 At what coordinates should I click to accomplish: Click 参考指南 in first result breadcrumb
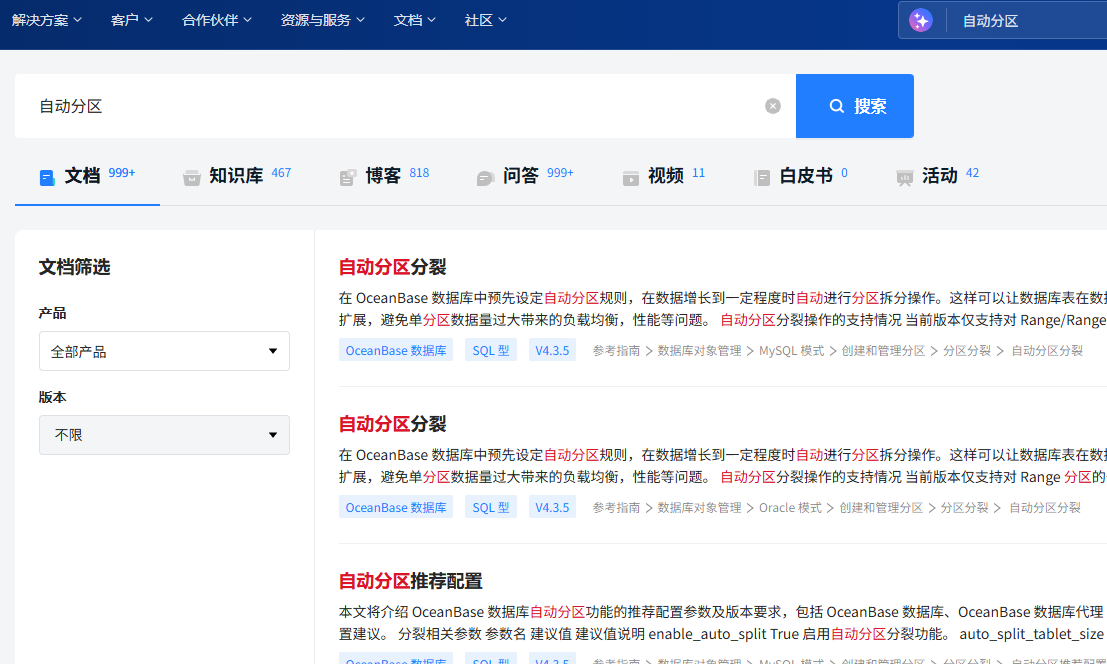616,351
